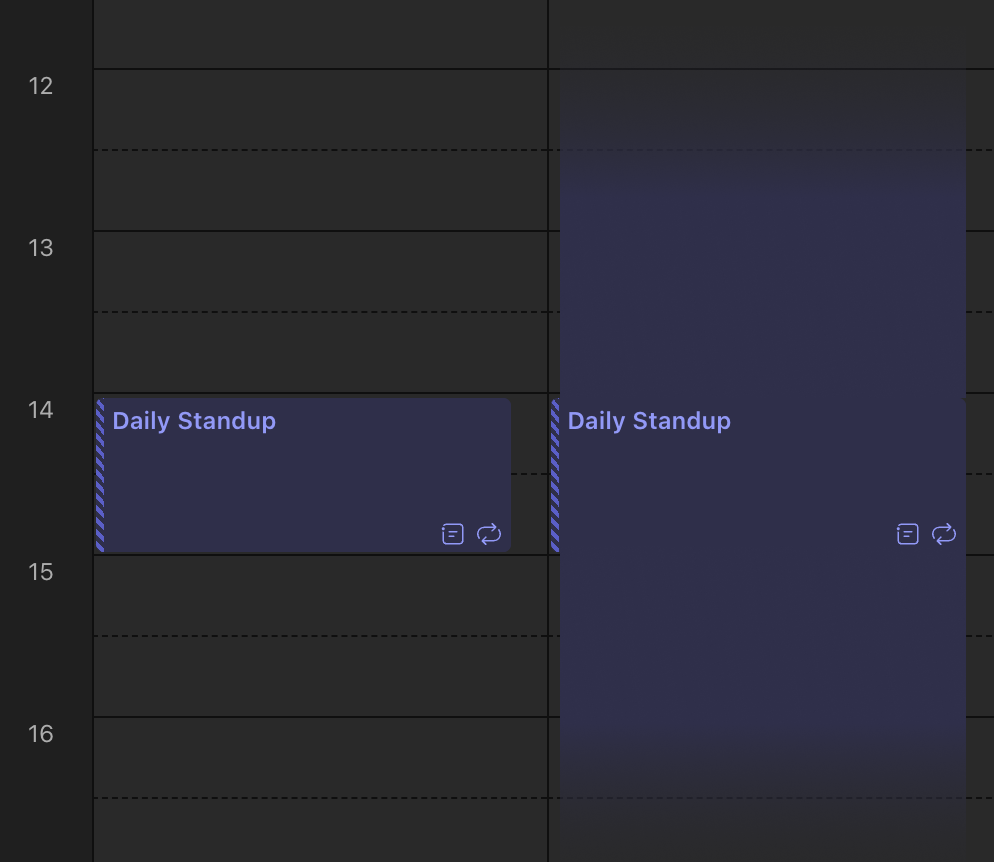Click the 15 hour label
Screen dimensions: 994x862
[40, 572]
